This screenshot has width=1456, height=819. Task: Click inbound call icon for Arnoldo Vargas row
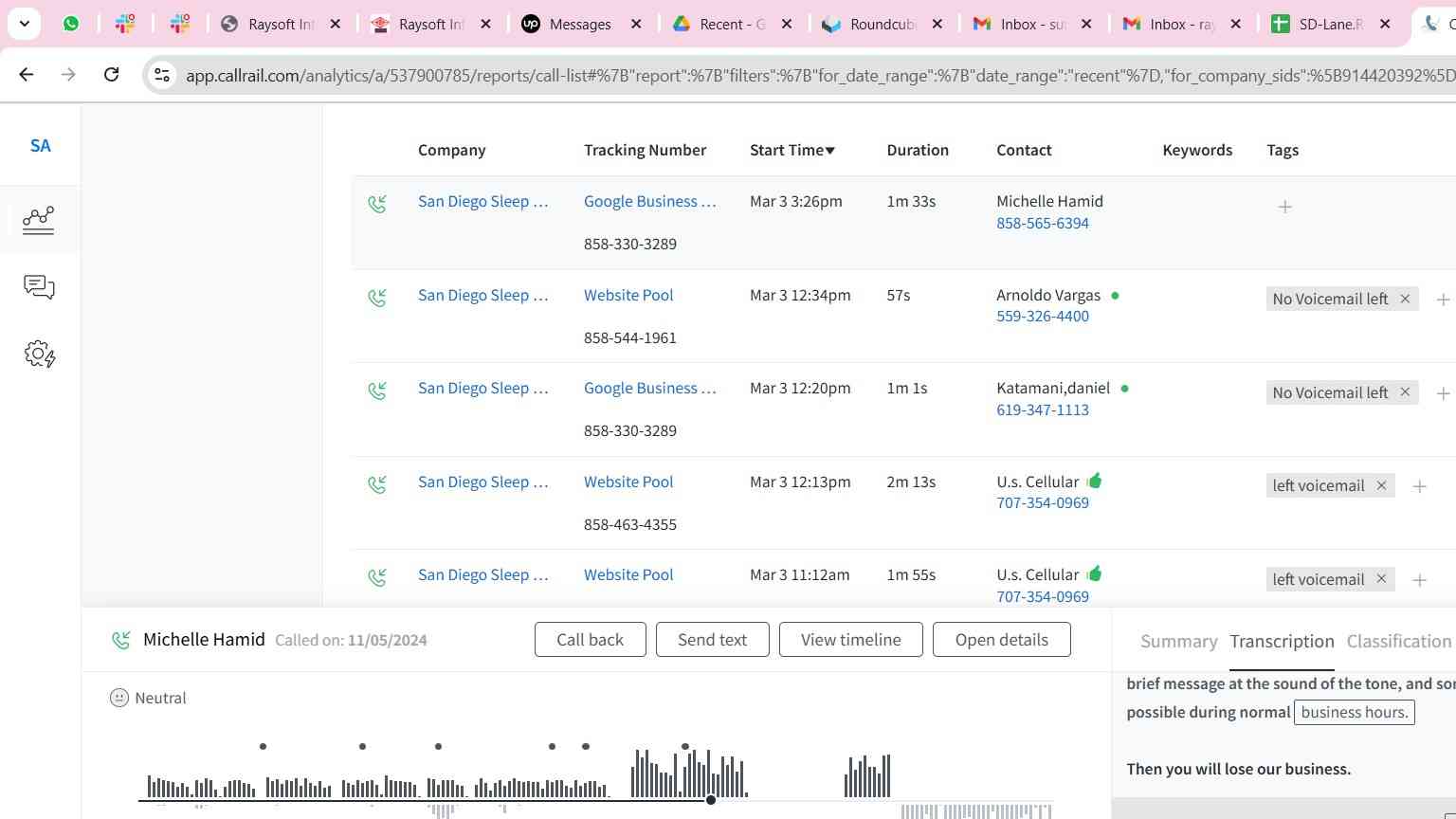(377, 298)
